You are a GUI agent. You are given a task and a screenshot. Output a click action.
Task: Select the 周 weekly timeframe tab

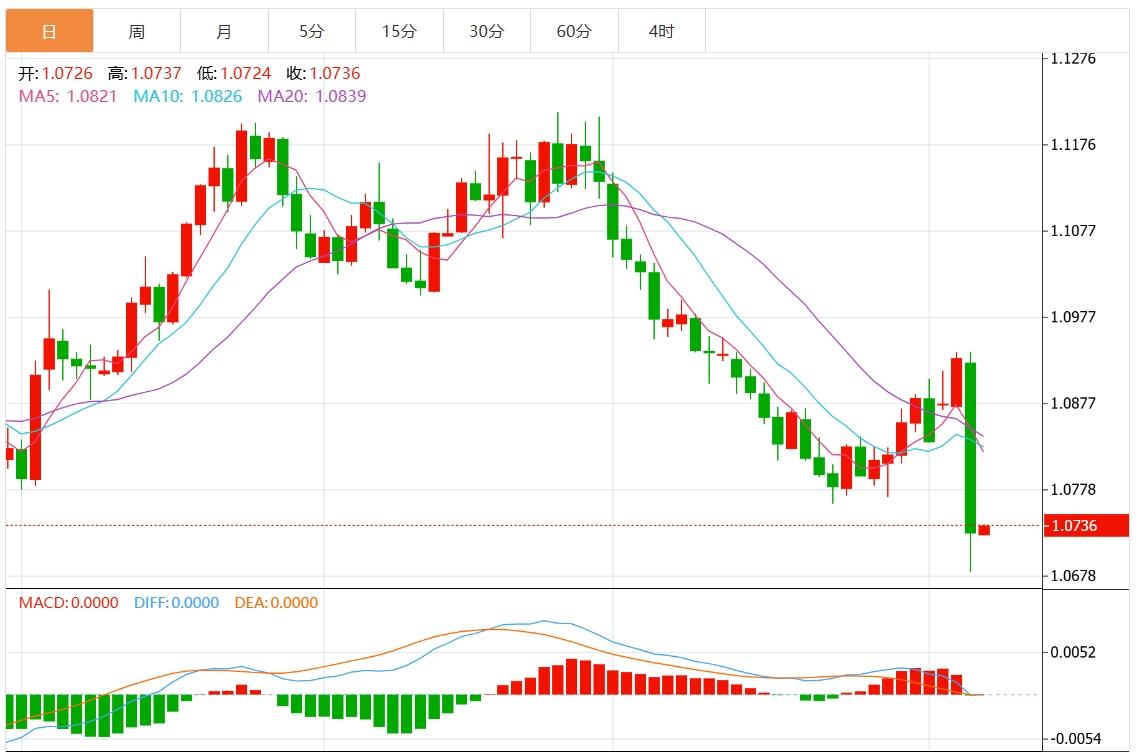point(136,31)
